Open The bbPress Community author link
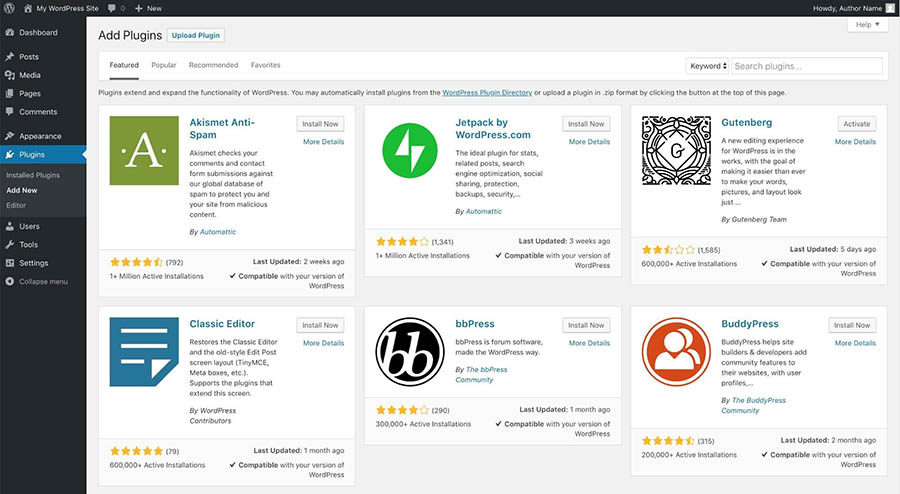The image size is (900, 494). click(482, 375)
